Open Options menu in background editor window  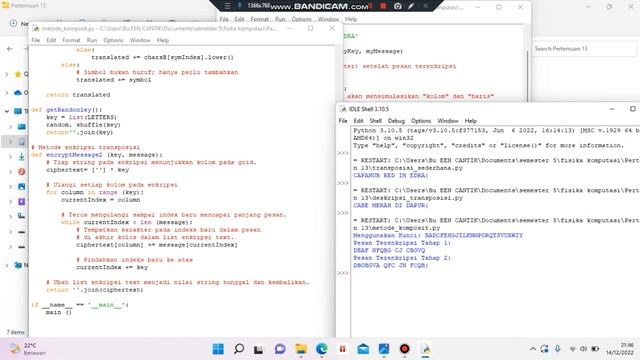[x=301, y=19]
